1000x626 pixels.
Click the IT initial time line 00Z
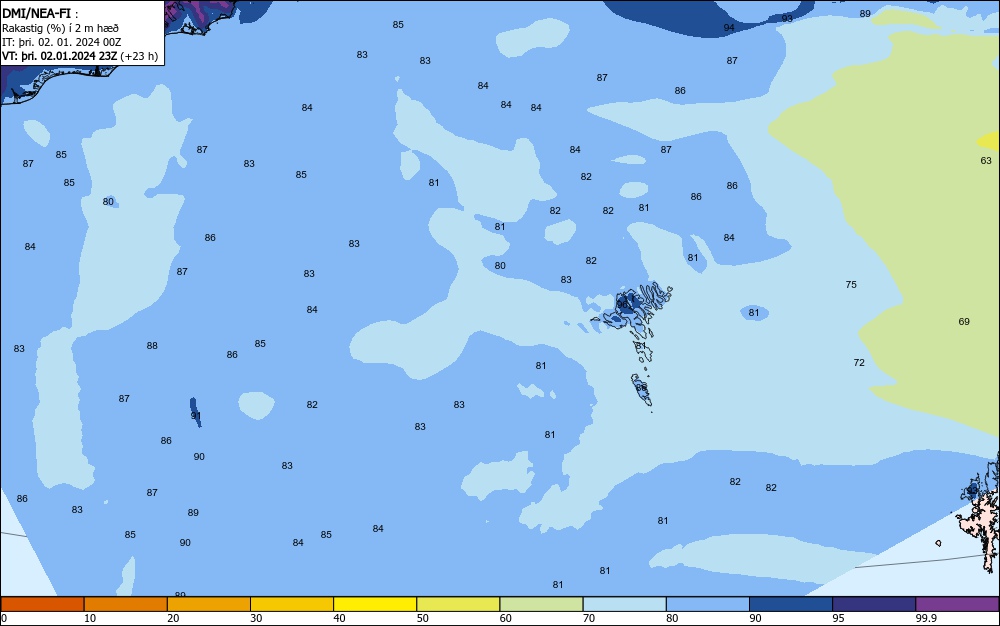[61, 42]
